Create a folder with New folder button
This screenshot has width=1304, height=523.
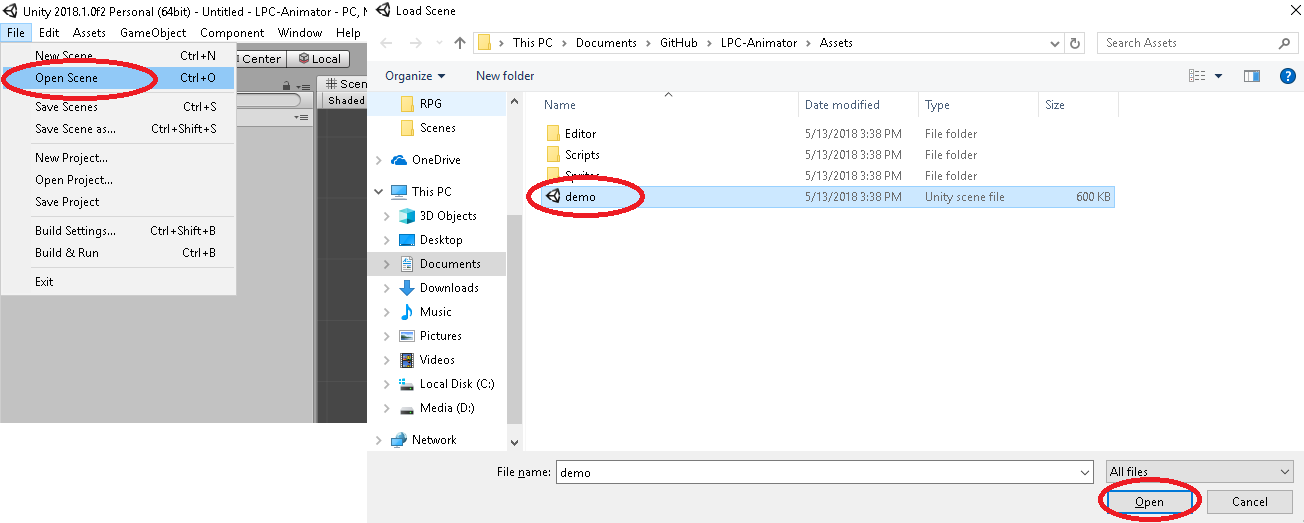(505, 76)
